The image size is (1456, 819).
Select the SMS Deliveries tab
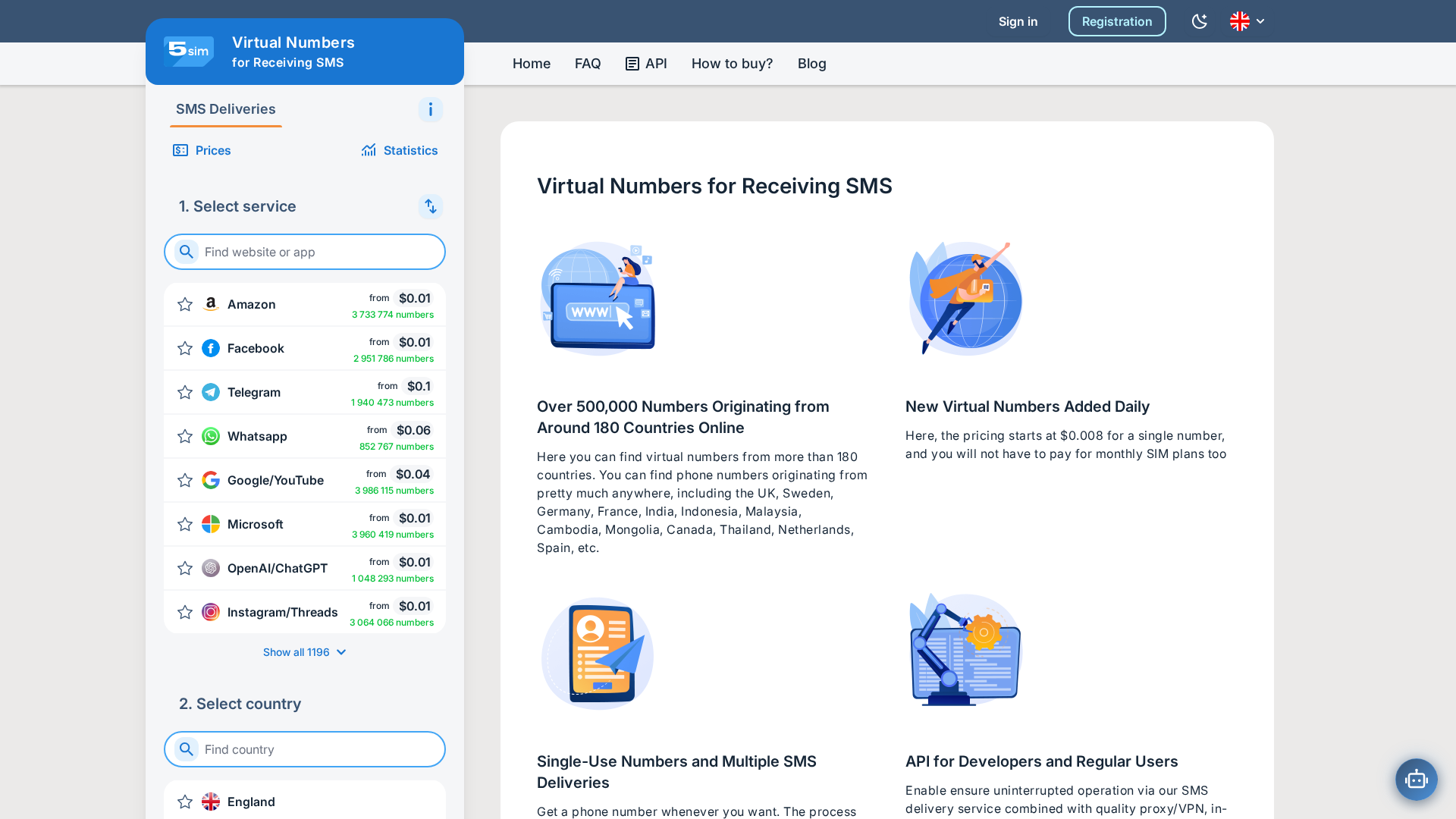tap(226, 109)
